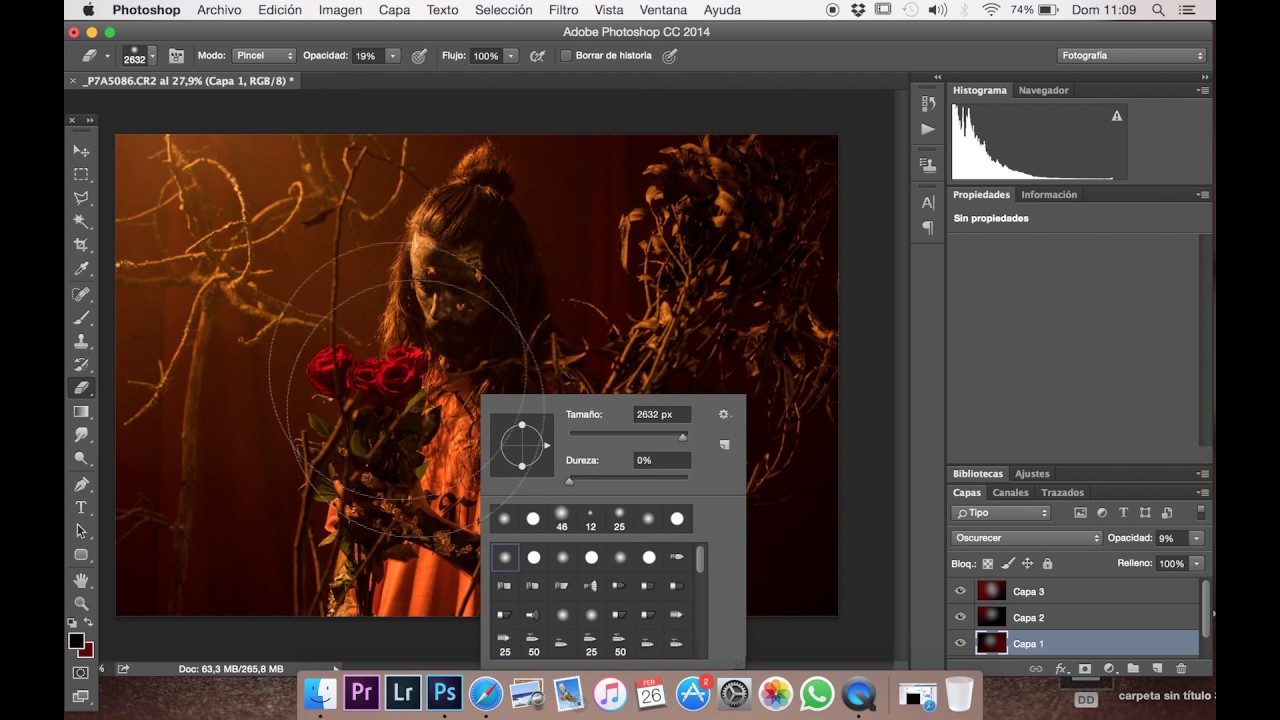This screenshot has height=720, width=1280.
Task: Hide the Capa 1 layer
Action: (961, 644)
